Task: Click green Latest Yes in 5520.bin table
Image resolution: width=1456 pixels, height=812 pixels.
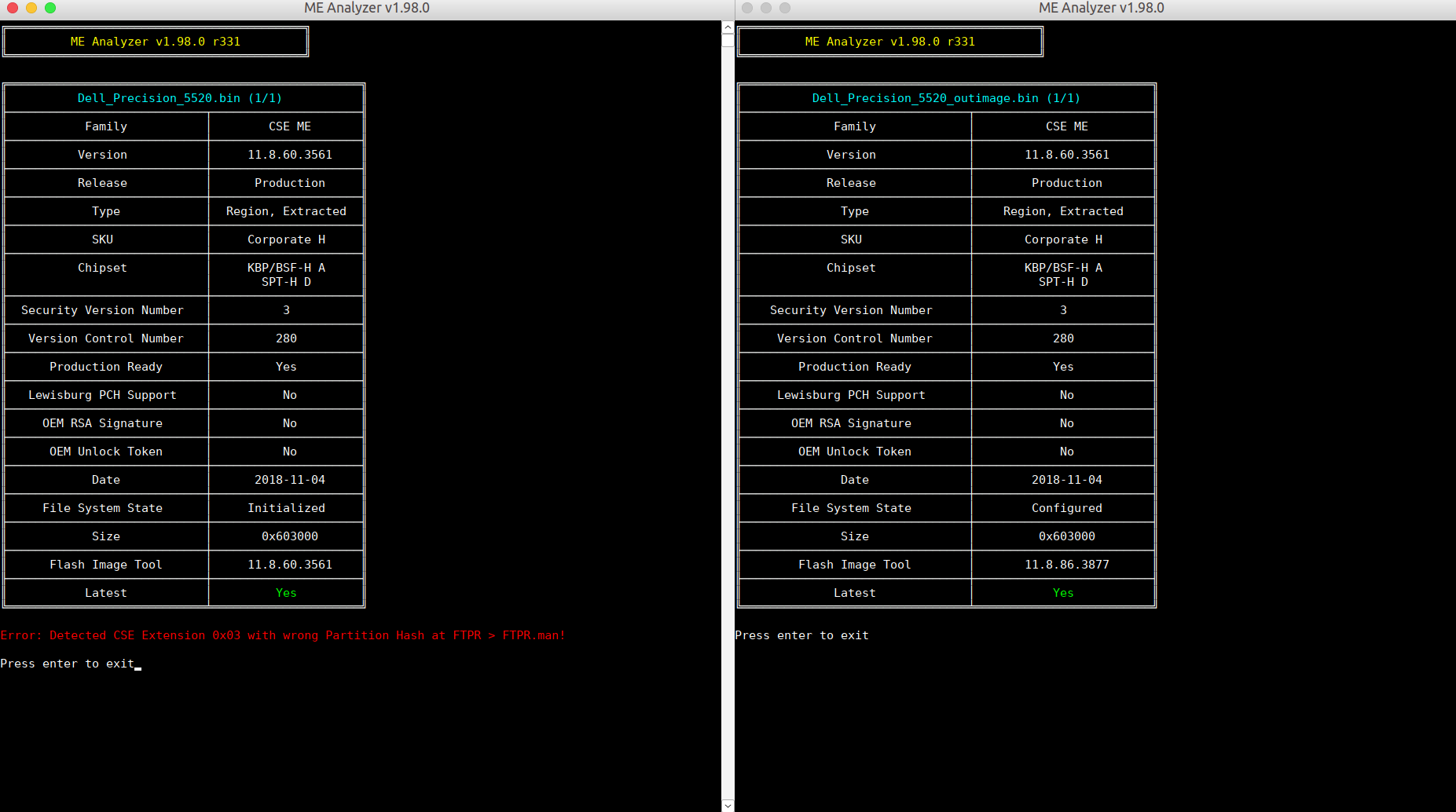Action: coord(286,593)
